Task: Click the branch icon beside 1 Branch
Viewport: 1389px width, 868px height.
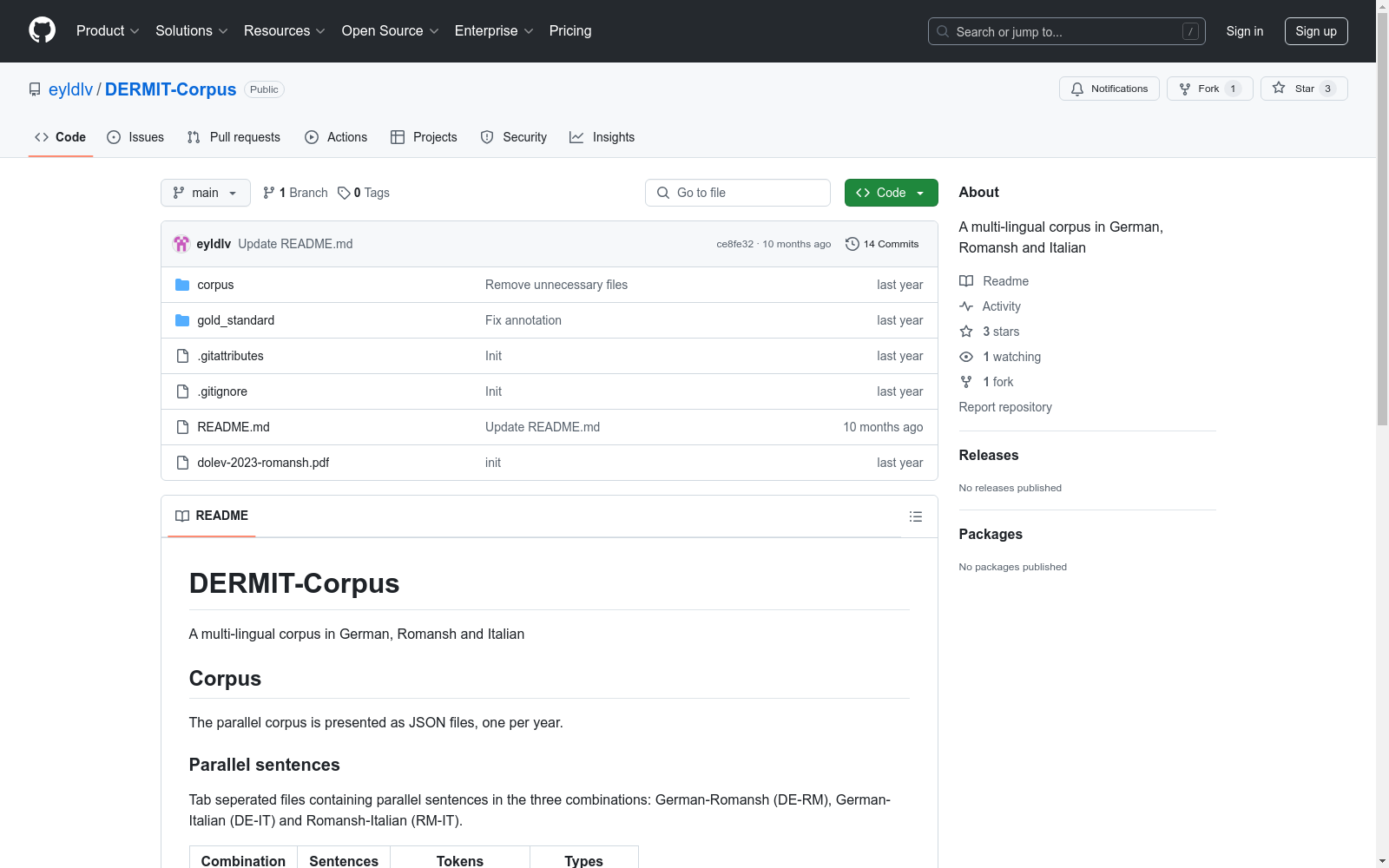Action: (269, 193)
